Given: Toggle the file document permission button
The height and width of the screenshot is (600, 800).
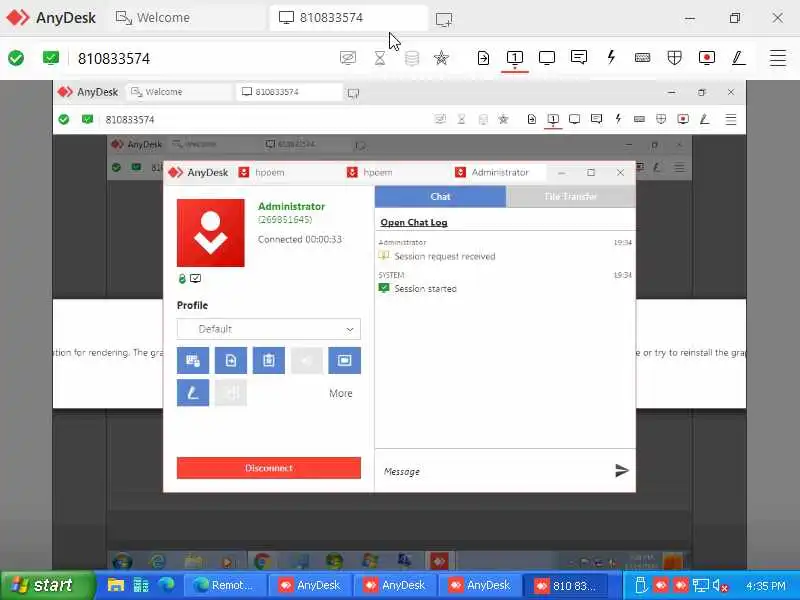Looking at the screenshot, I should 231,360.
